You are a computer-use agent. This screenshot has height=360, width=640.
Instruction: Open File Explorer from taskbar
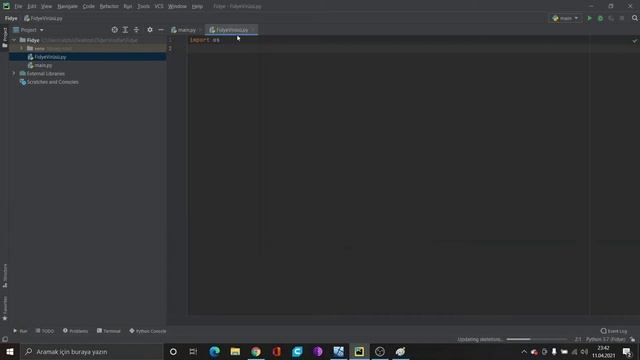click(235, 351)
